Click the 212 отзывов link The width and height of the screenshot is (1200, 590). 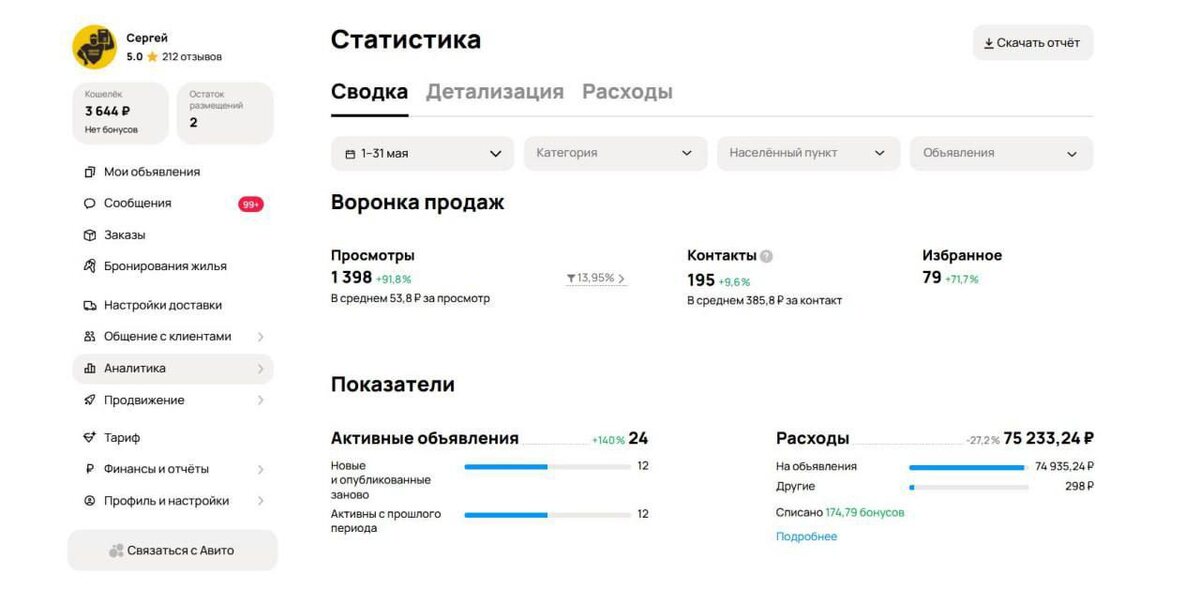192,57
